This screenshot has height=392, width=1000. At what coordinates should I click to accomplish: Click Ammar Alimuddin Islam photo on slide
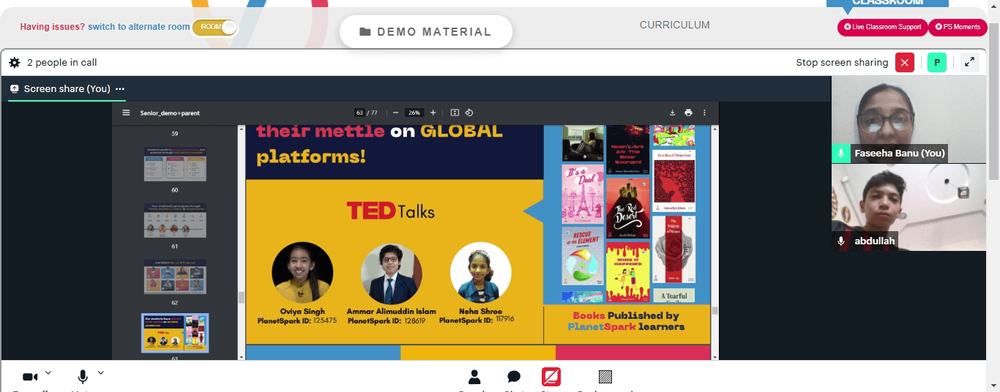coord(392,274)
